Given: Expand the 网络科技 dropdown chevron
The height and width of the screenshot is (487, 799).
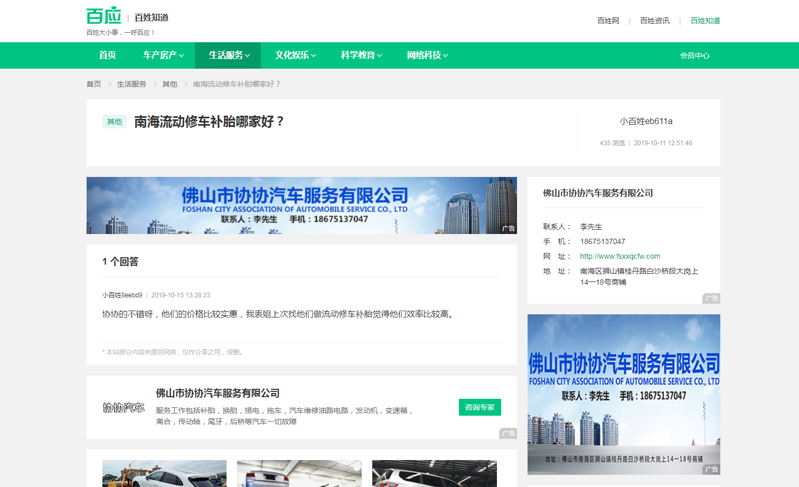Looking at the screenshot, I should click(x=445, y=56).
